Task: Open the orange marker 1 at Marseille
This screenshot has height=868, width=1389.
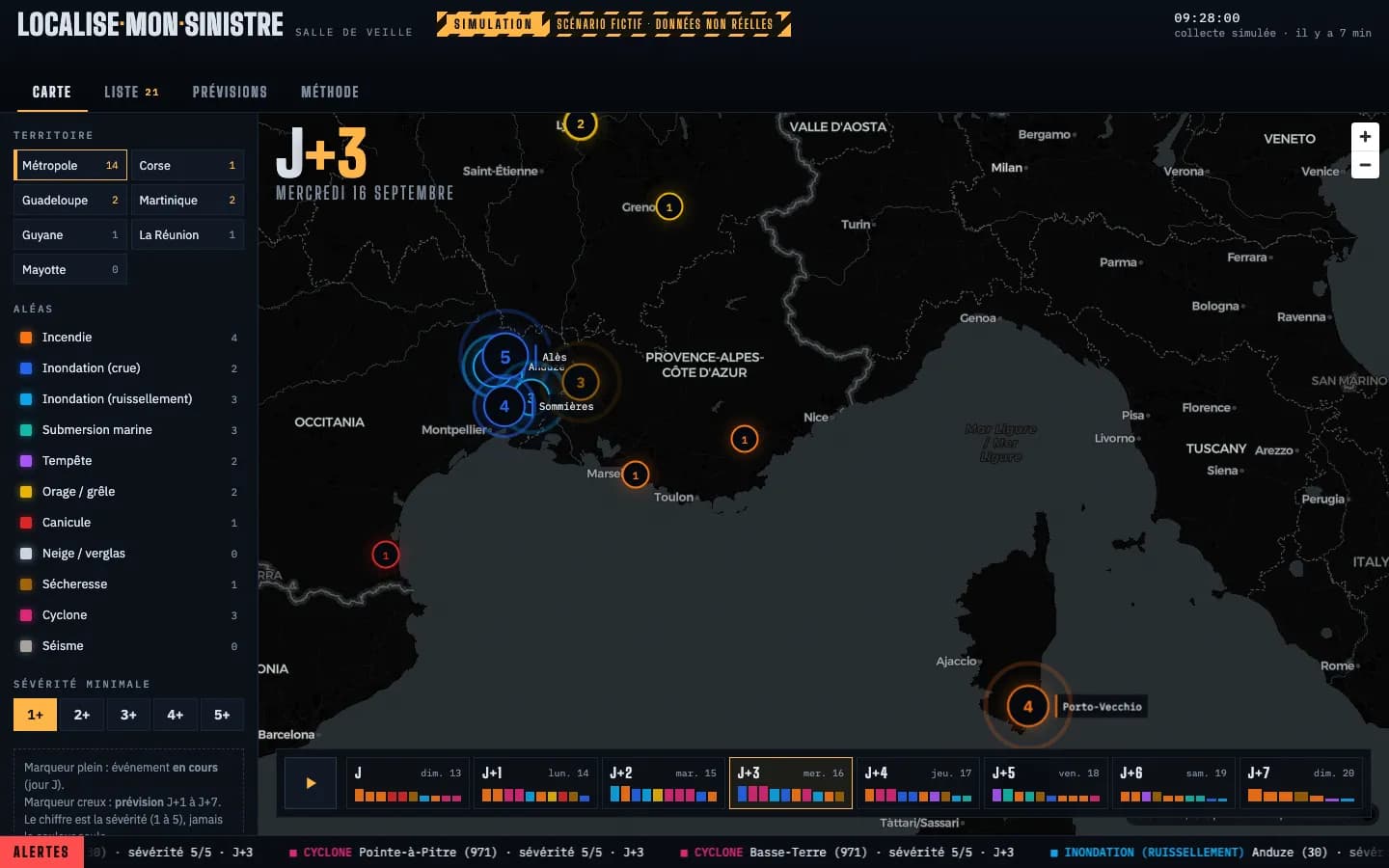Action: tap(635, 475)
